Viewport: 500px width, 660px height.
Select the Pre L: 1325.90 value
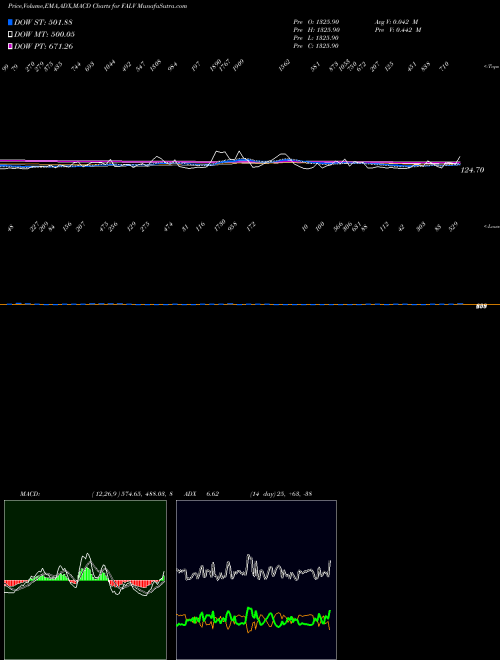[316, 38]
